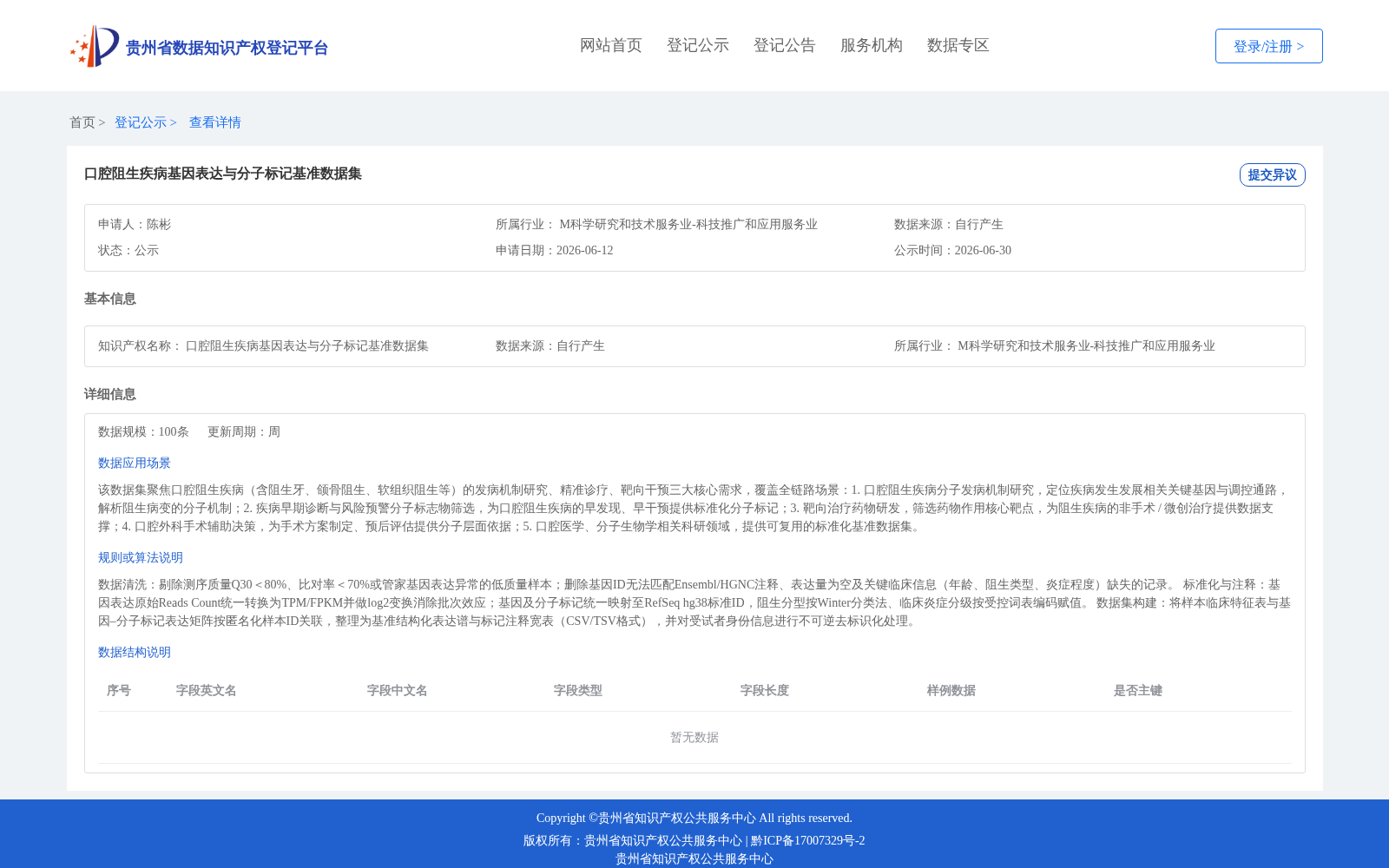Screen dimensions: 1389x868
Task: Click the 数据应用场景 subheading
Action: click(135, 463)
